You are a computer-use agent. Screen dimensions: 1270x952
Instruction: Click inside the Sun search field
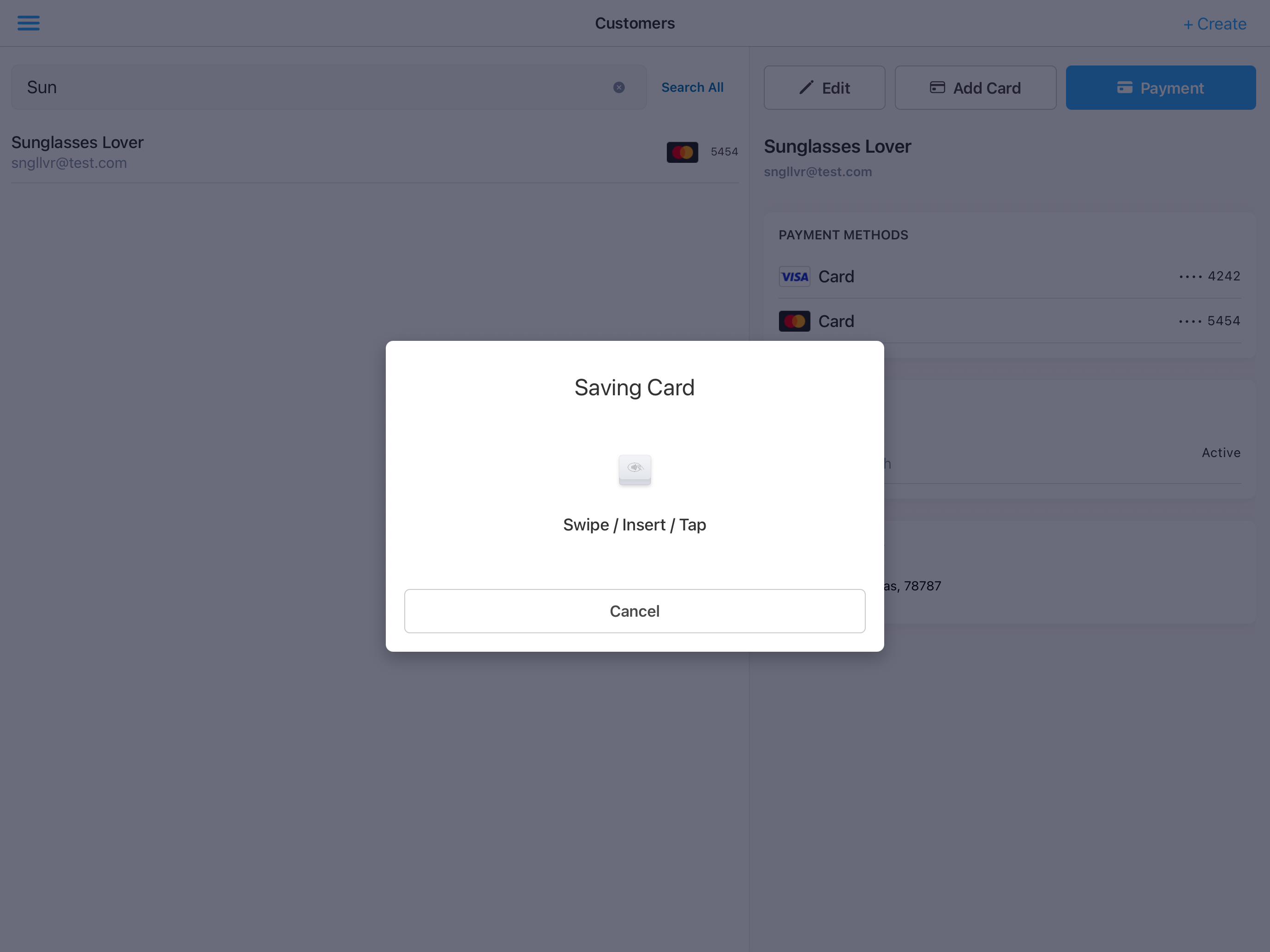click(x=287, y=87)
